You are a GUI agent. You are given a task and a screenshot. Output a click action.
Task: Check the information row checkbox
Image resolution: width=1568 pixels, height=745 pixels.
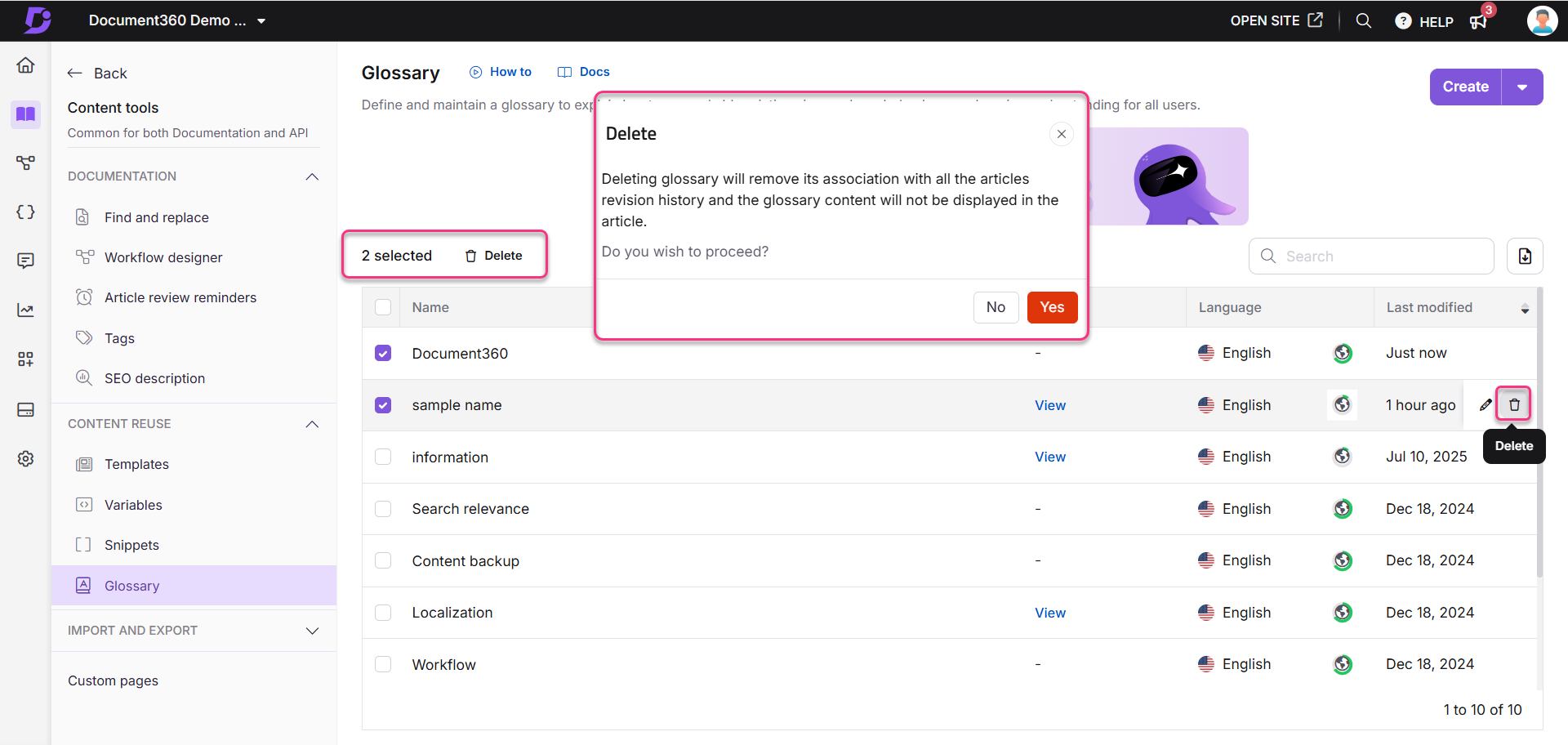pos(383,457)
